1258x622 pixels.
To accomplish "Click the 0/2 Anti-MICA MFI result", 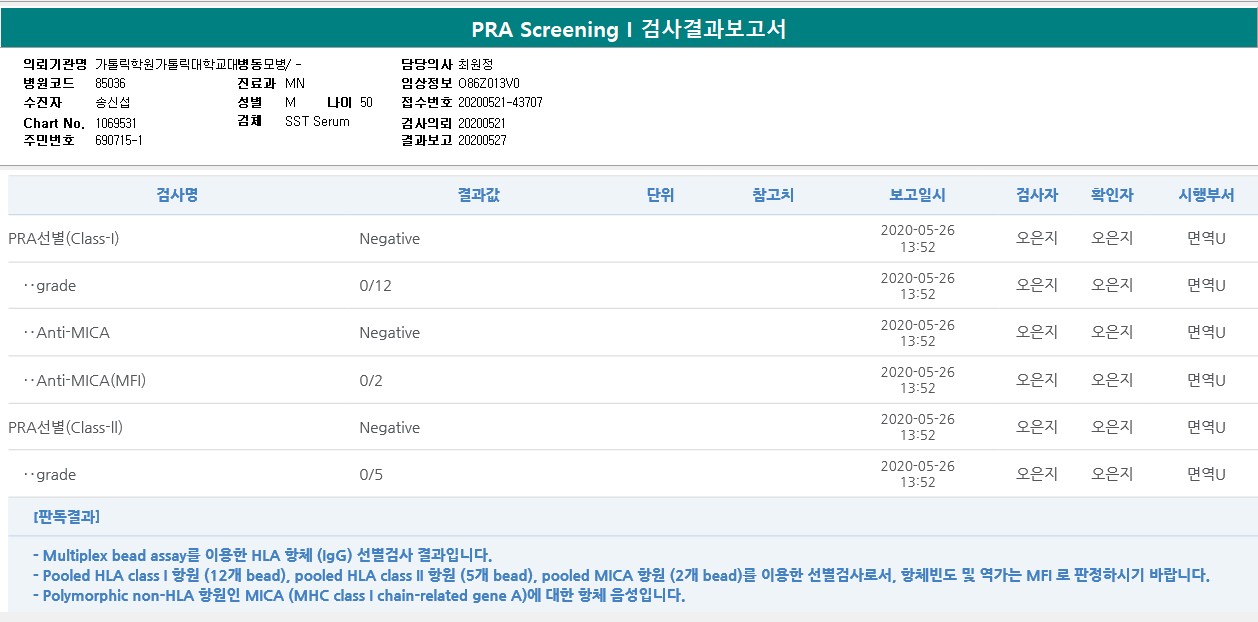I will [x=371, y=380].
